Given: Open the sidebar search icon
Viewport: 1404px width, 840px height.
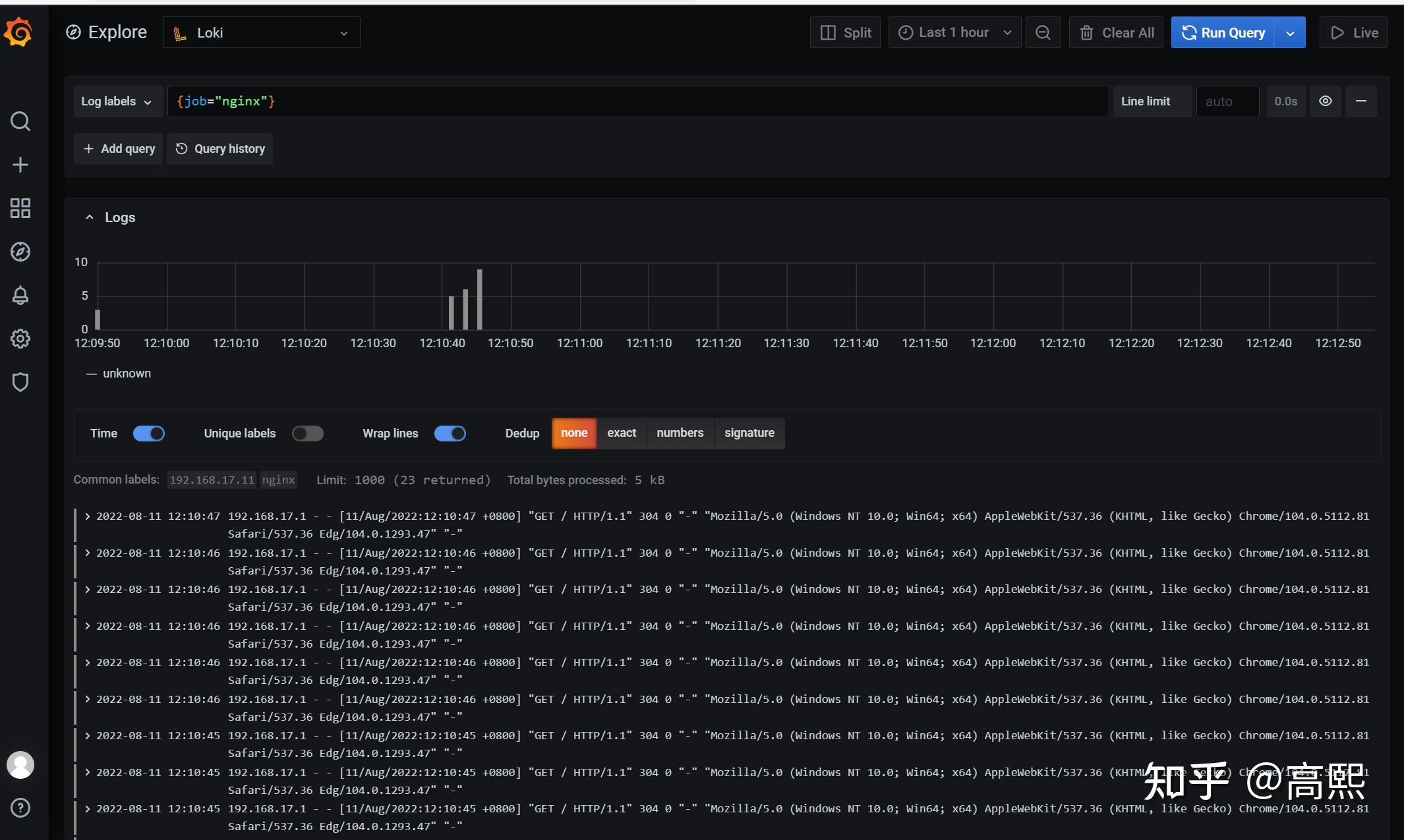Looking at the screenshot, I should [20, 121].
